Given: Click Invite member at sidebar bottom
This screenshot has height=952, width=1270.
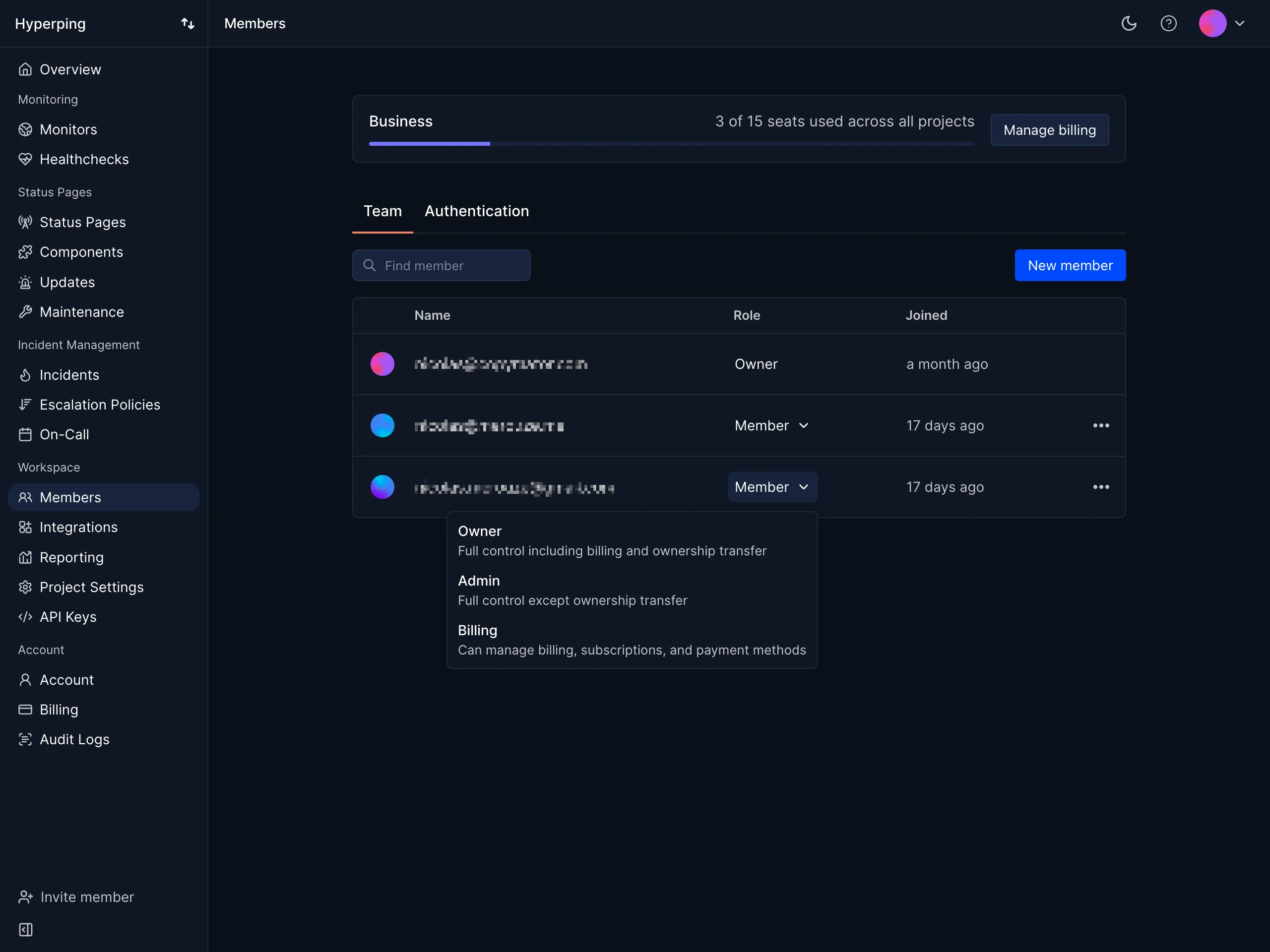Looking at the screenshot, I should coord(76,897).
